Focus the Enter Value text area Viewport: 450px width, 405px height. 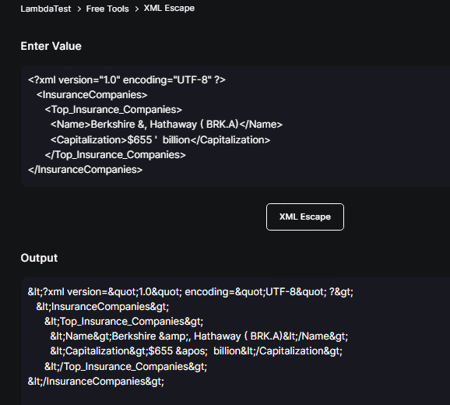[x=236, y=126]
